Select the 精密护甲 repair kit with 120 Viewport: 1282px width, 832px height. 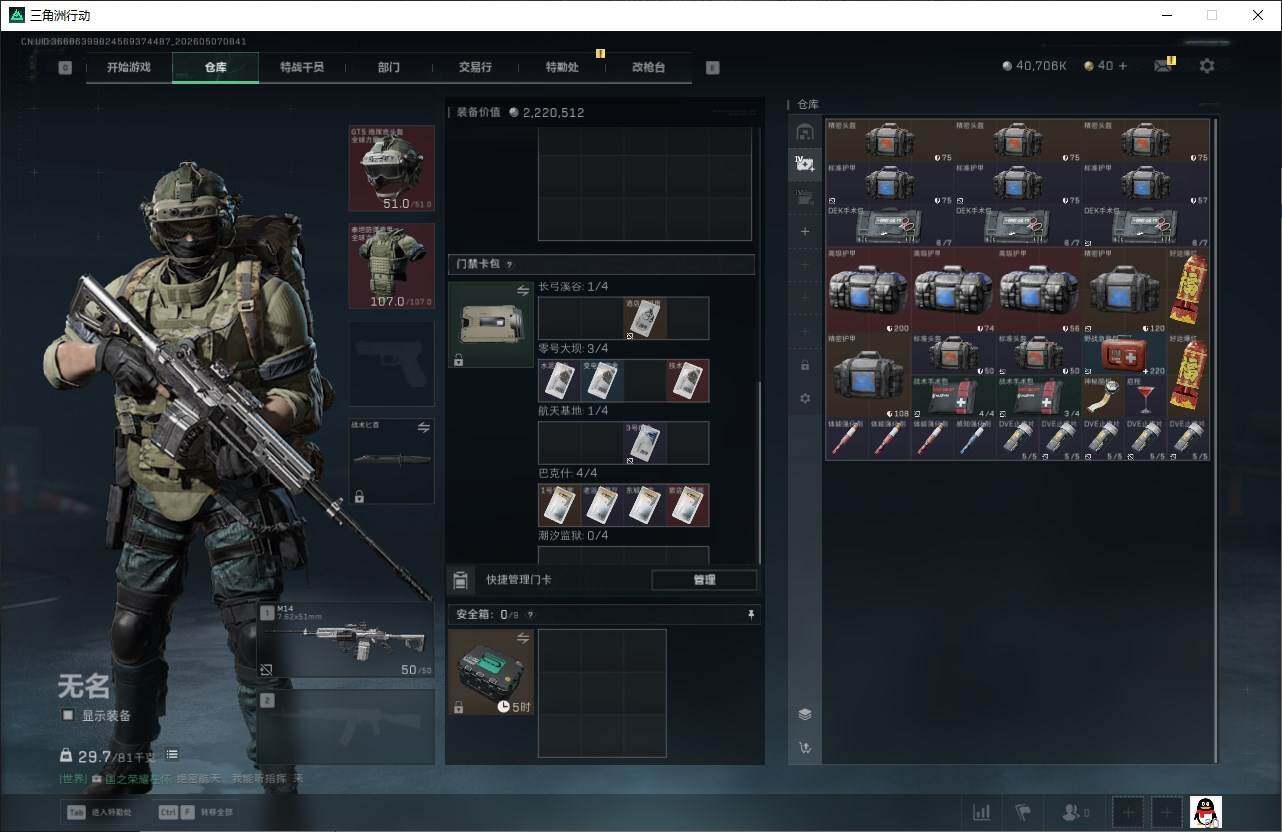click(1125, 290)
